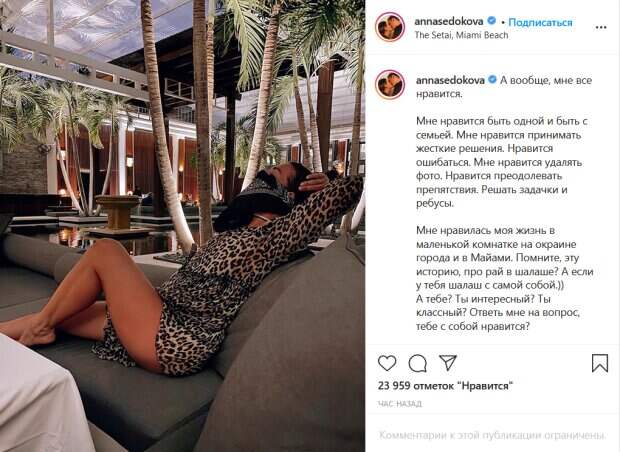Click verified badge beside caption username
The image size is (620, 452).
coord(492,80)
